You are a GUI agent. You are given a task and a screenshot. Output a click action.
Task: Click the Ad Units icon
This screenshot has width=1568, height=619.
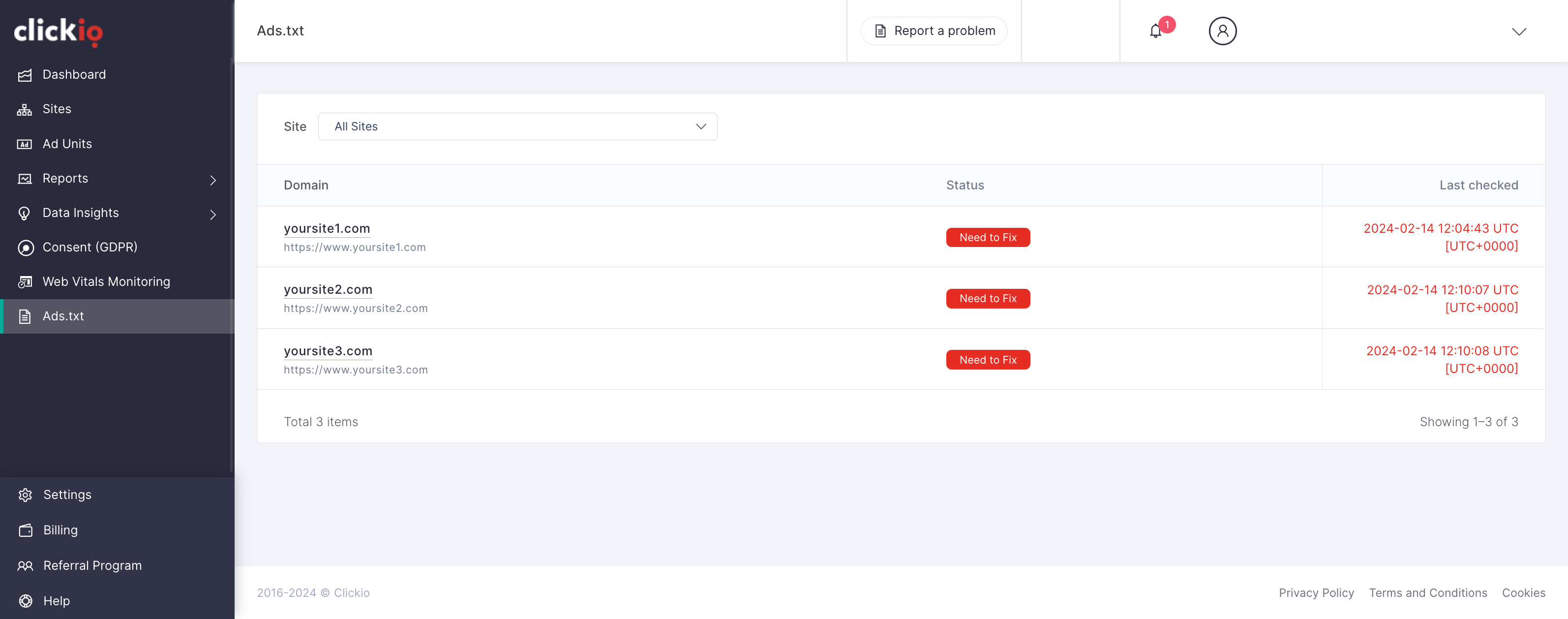[25, 144]
